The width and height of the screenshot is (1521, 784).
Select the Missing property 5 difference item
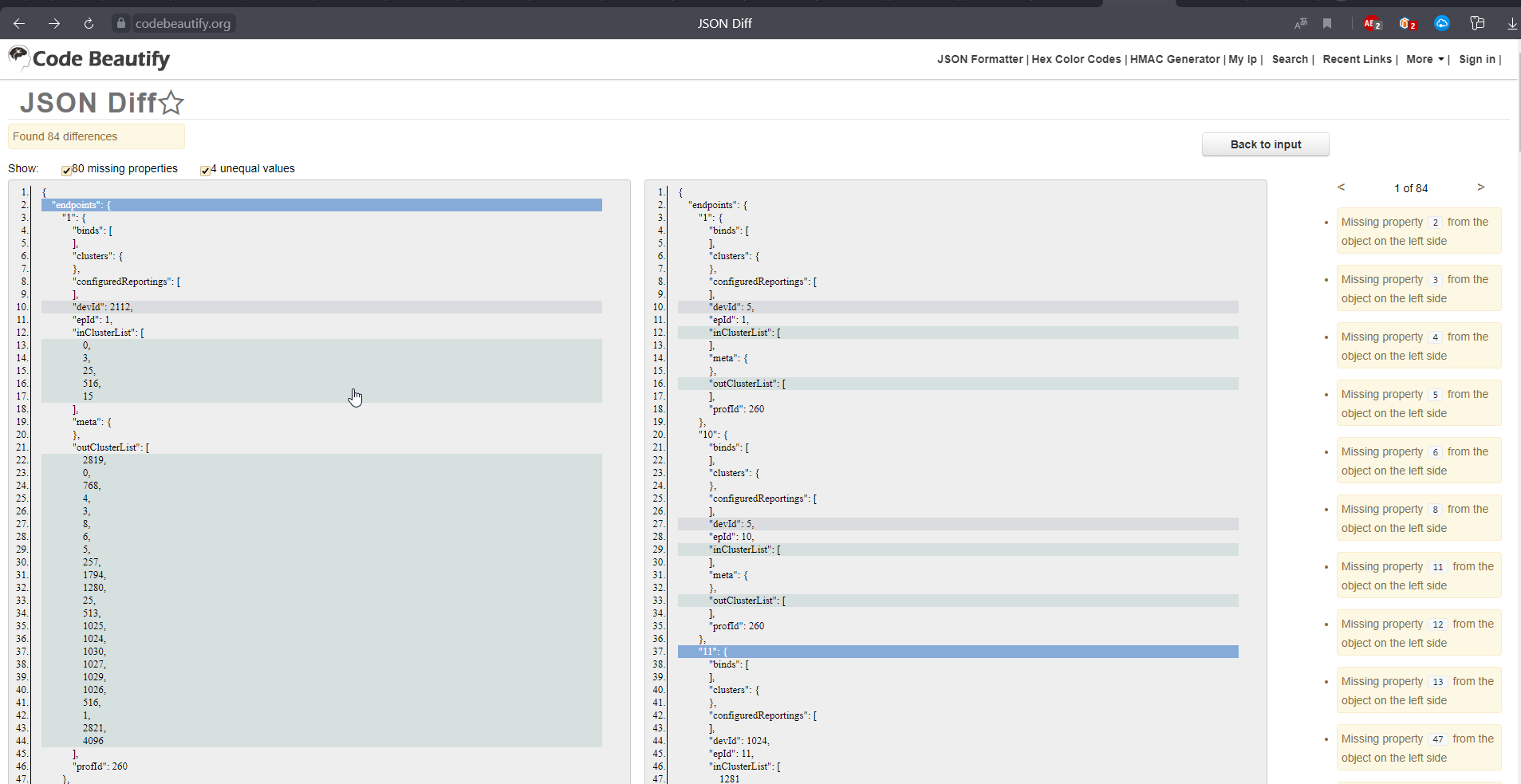1419,403
